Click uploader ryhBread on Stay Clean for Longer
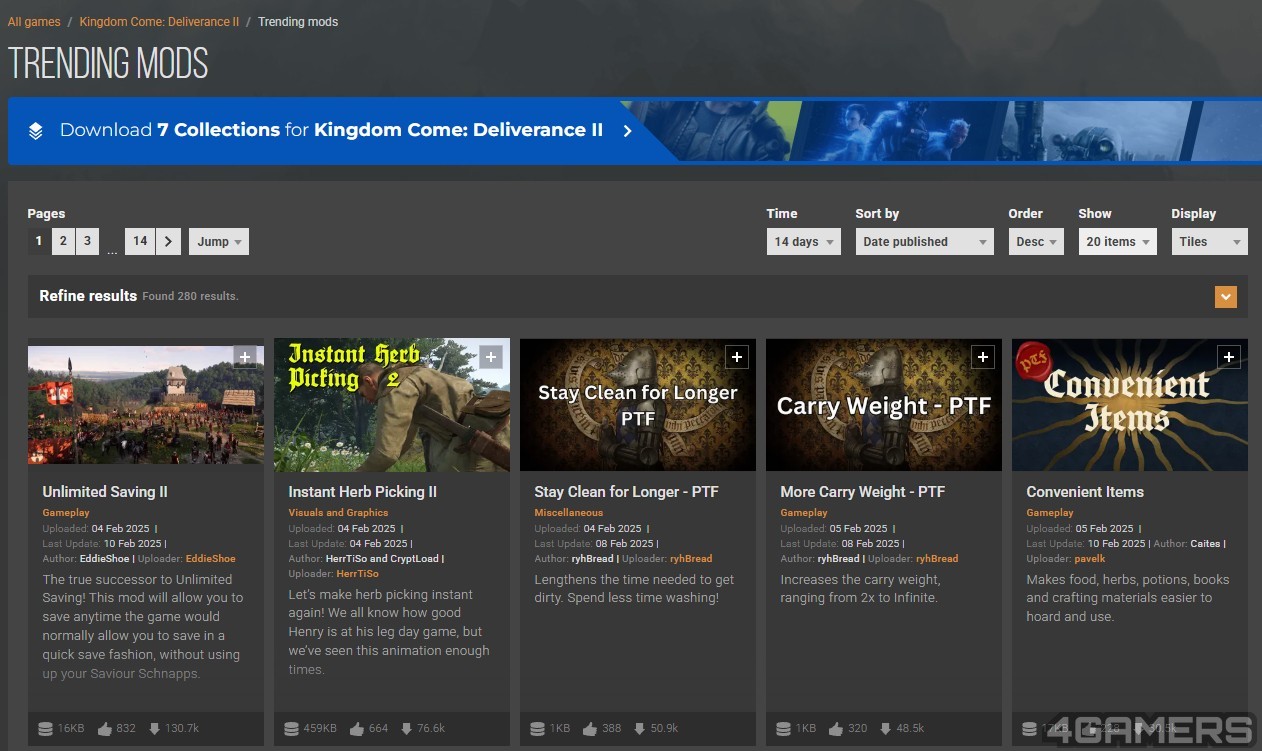This screenshot has width=1262, height=751. [x=691, y=559]
